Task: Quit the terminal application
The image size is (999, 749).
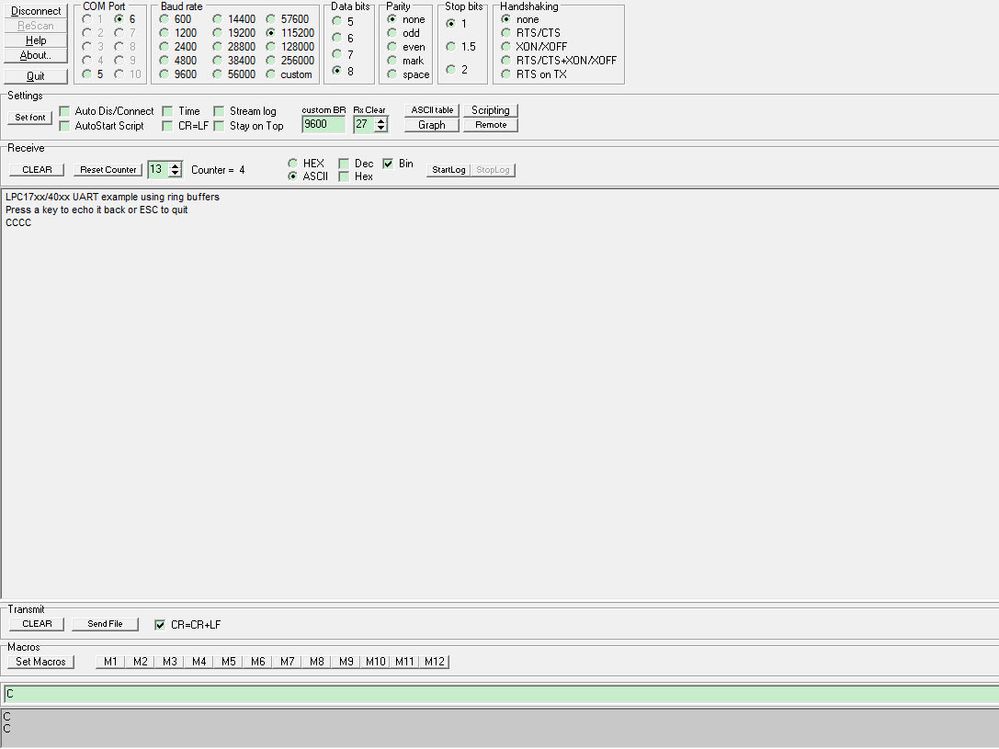Action: coord(36,76)
